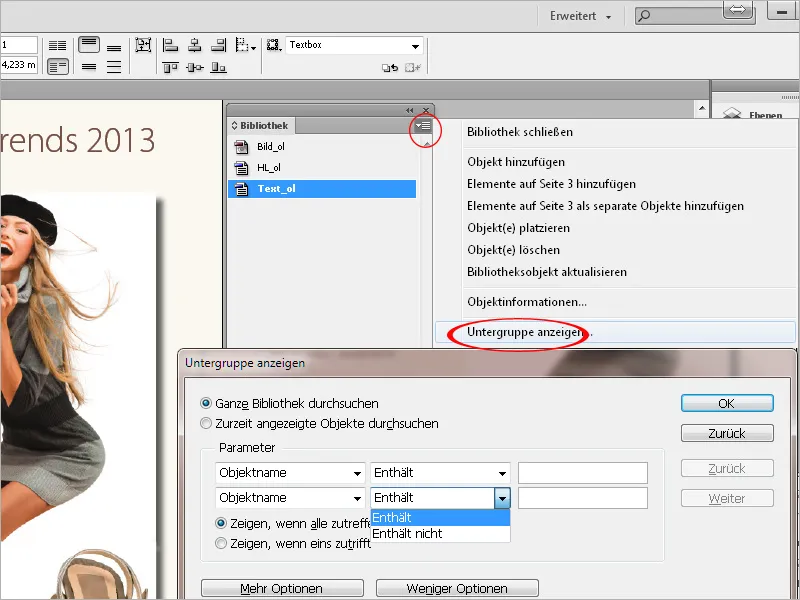Close the open Enthält dropdown via its arrow
Image resolution: width=800 pixels, height=600 pixels.
point(502,498)
